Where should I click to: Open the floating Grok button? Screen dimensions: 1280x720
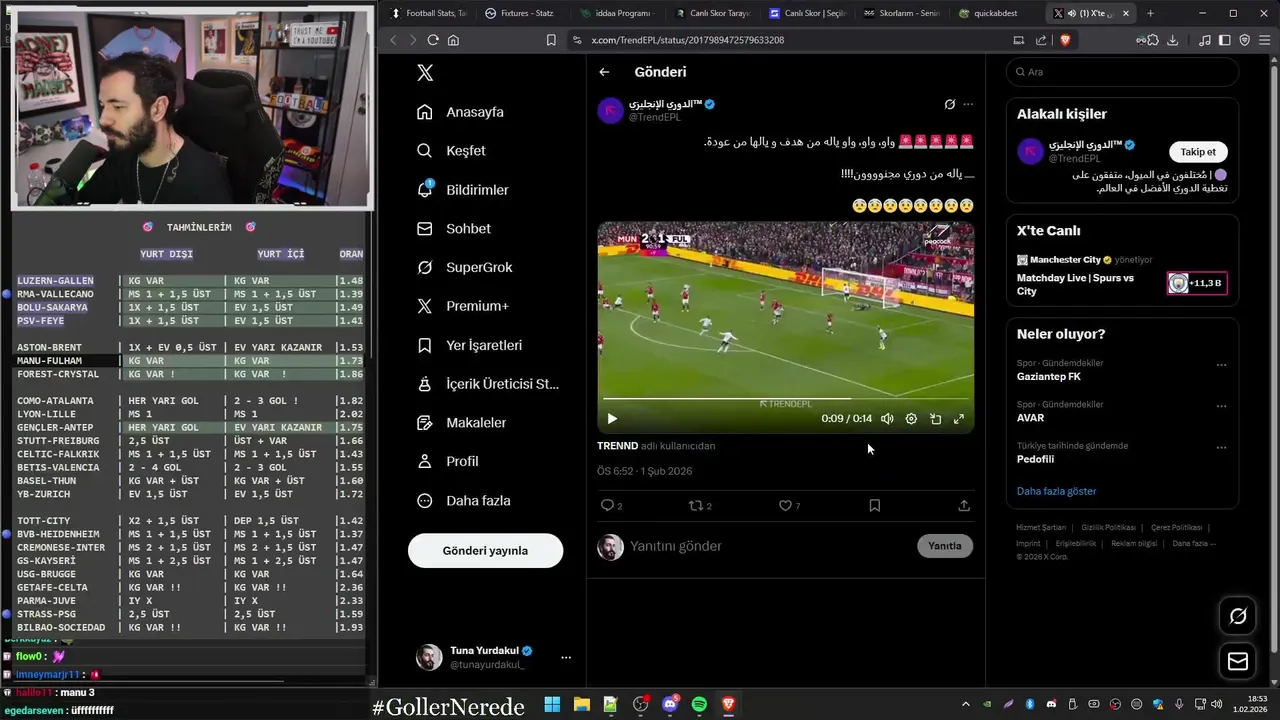[1238, 616]
